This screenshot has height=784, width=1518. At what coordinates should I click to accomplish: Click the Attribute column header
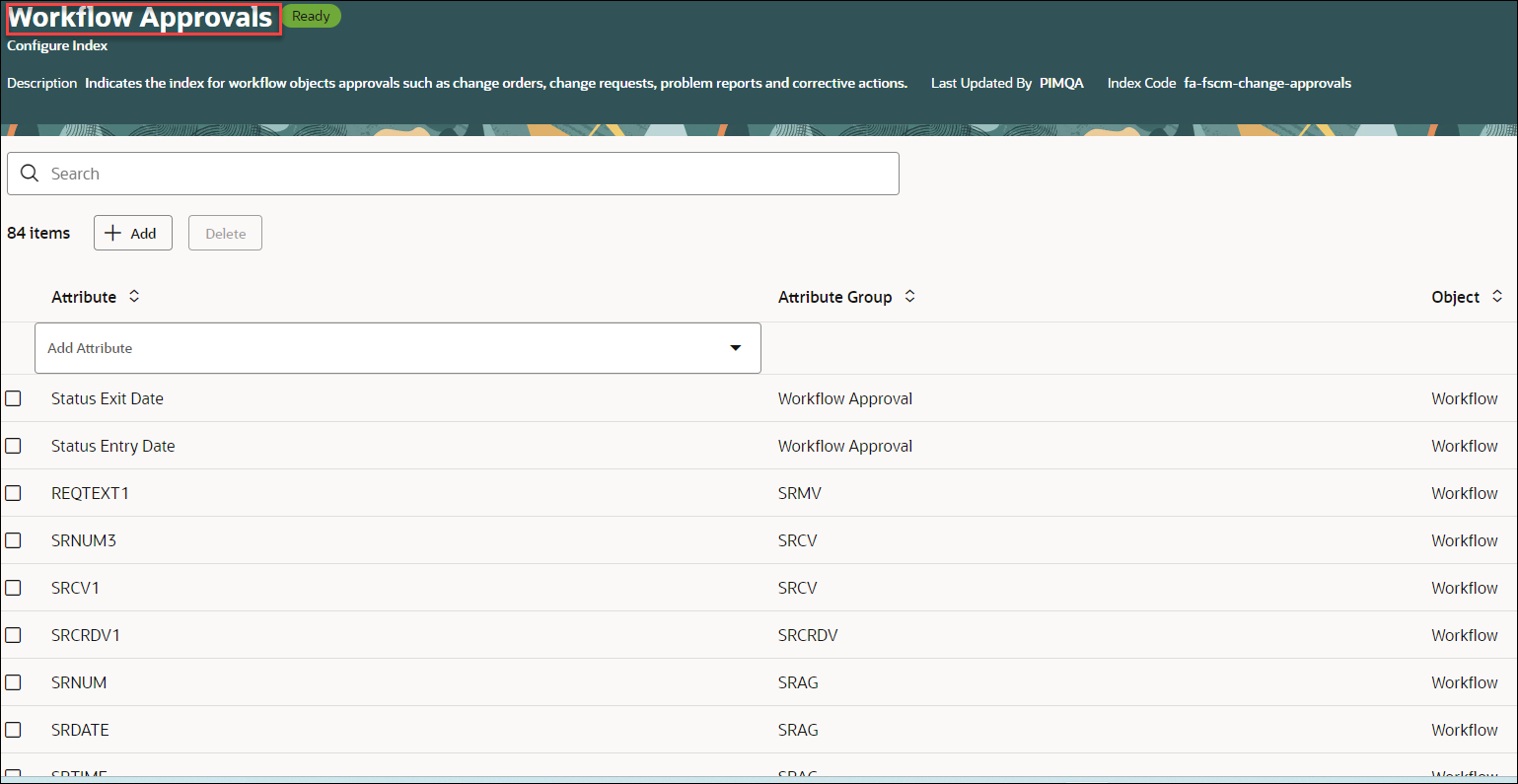tap(84, 297)
